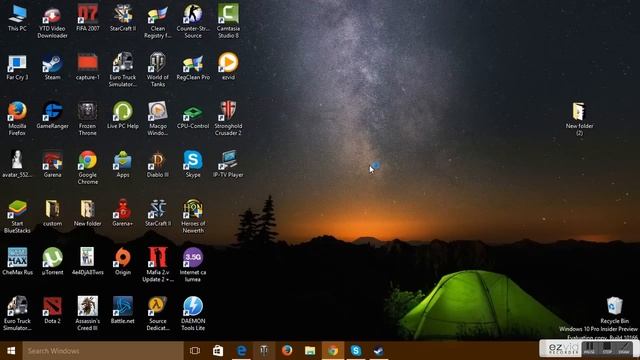Click the Search Windows box
The image size is (640, 360).
point(103,351)
